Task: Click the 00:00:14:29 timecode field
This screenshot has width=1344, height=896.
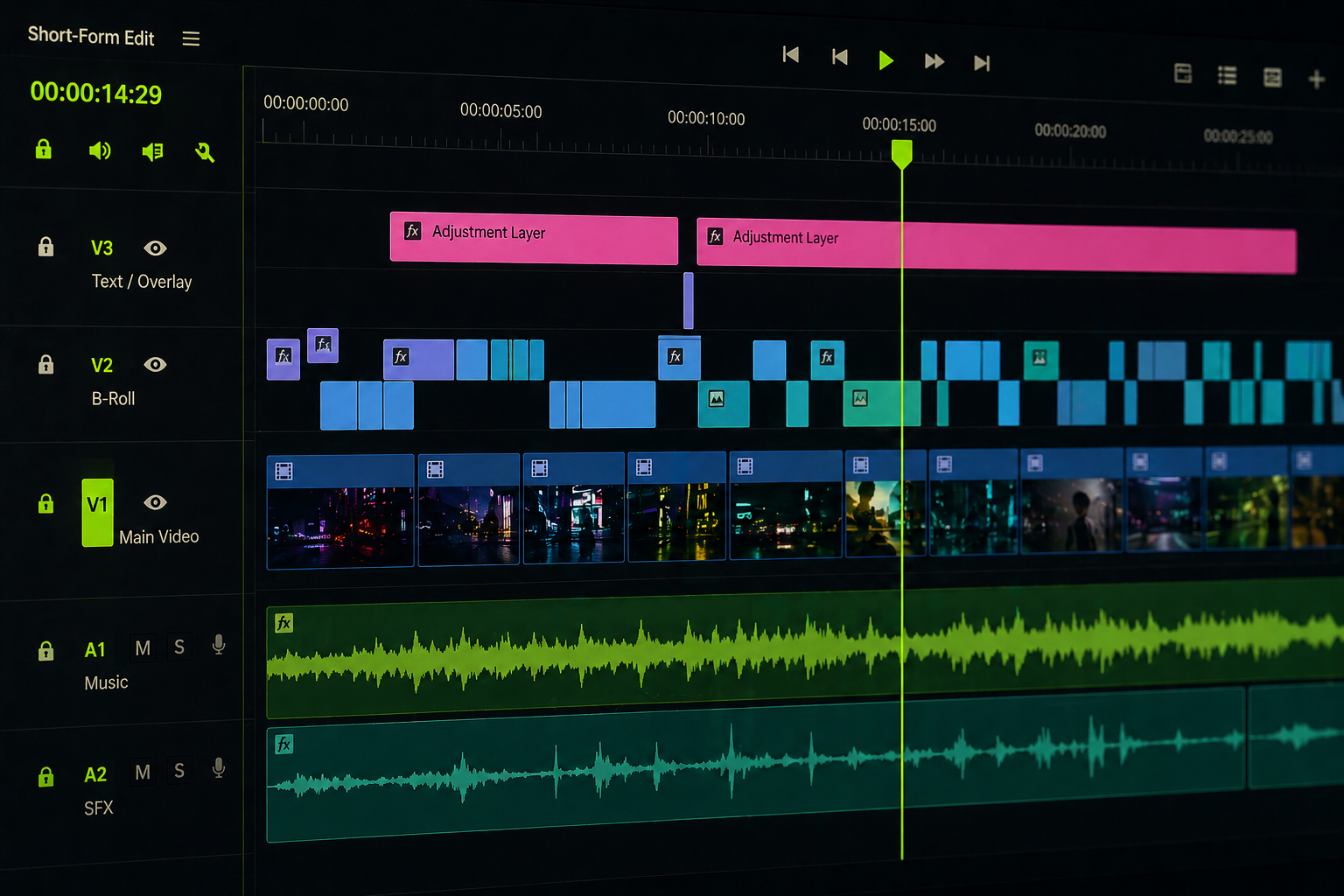Action: (x=96, y=94)
